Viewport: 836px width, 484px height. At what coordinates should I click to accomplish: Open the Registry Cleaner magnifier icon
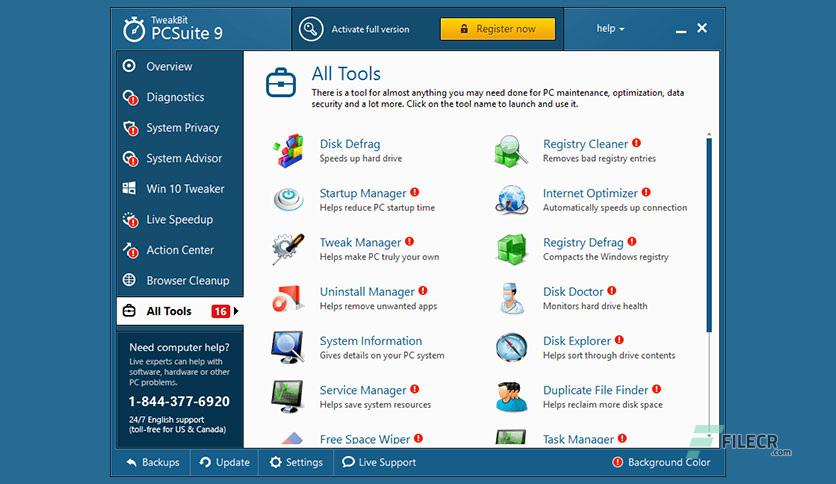[511, 151]
